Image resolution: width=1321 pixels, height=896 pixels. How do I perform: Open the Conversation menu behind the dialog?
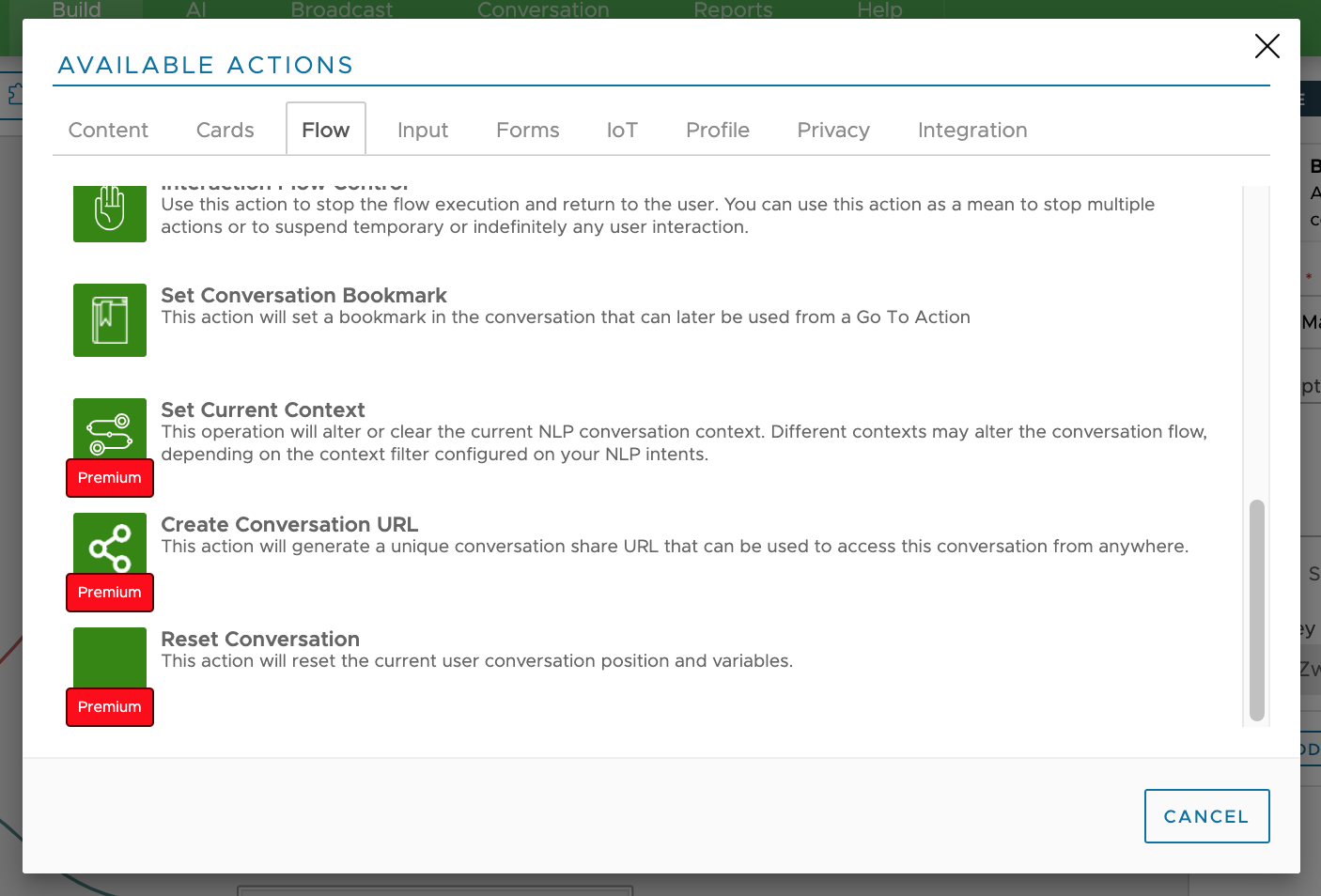[x=543, y=10]
